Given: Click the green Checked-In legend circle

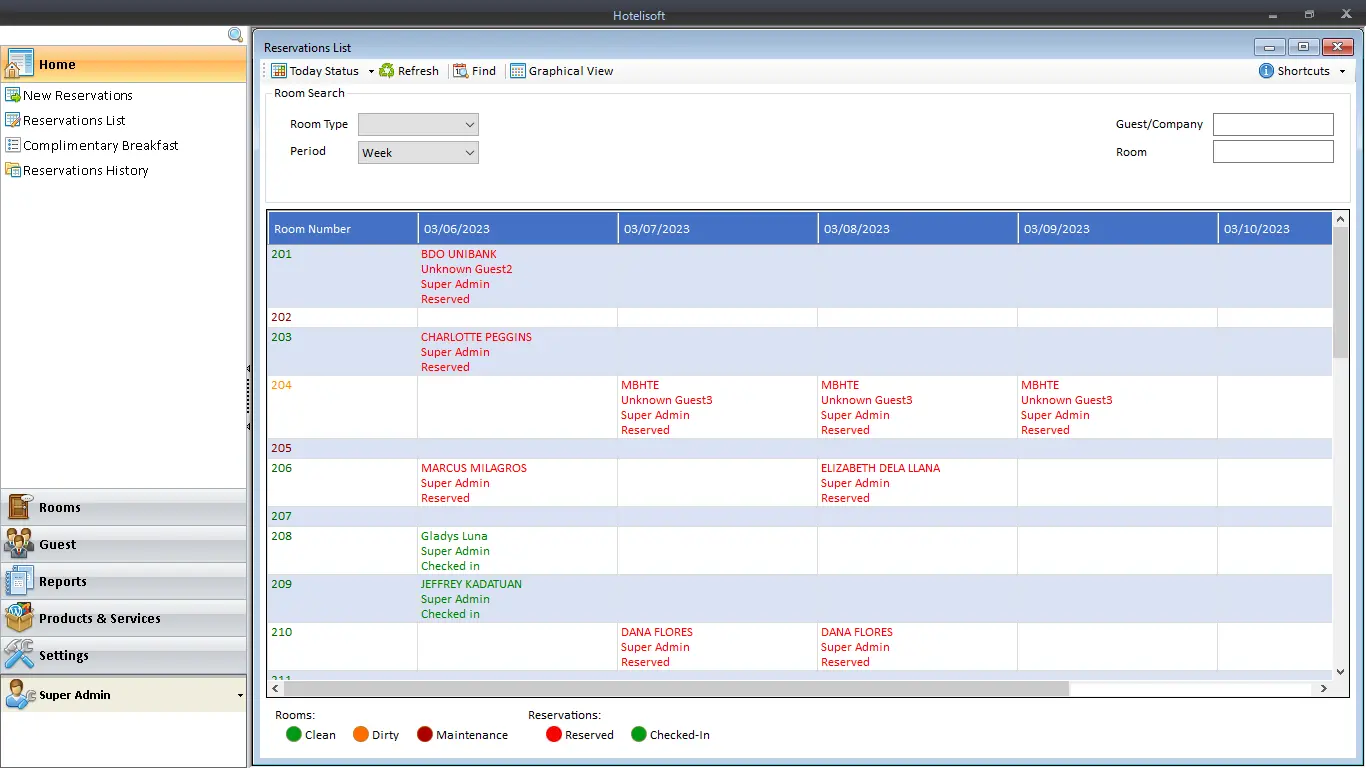Looking at the screenshot, I should click(x=639, y=734).
